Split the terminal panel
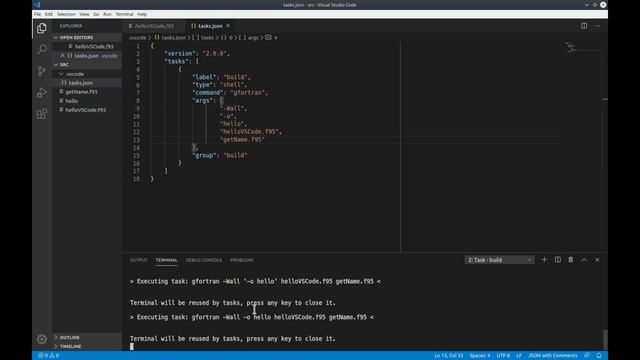Image resolution: width=640 pixels, height=360 pixels. [558, 260]
